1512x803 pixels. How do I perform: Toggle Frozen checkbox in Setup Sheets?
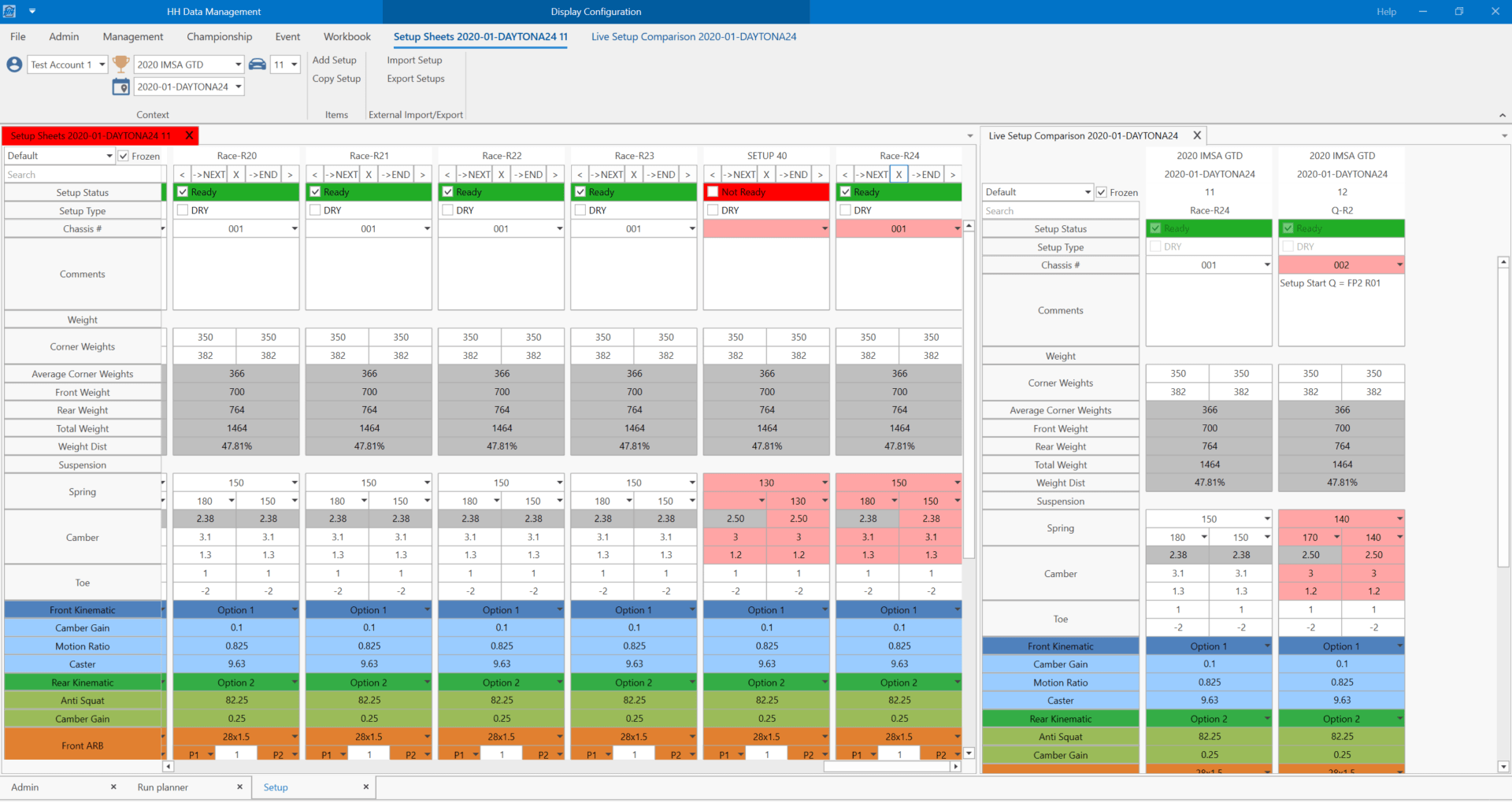(x=124, y=156)
